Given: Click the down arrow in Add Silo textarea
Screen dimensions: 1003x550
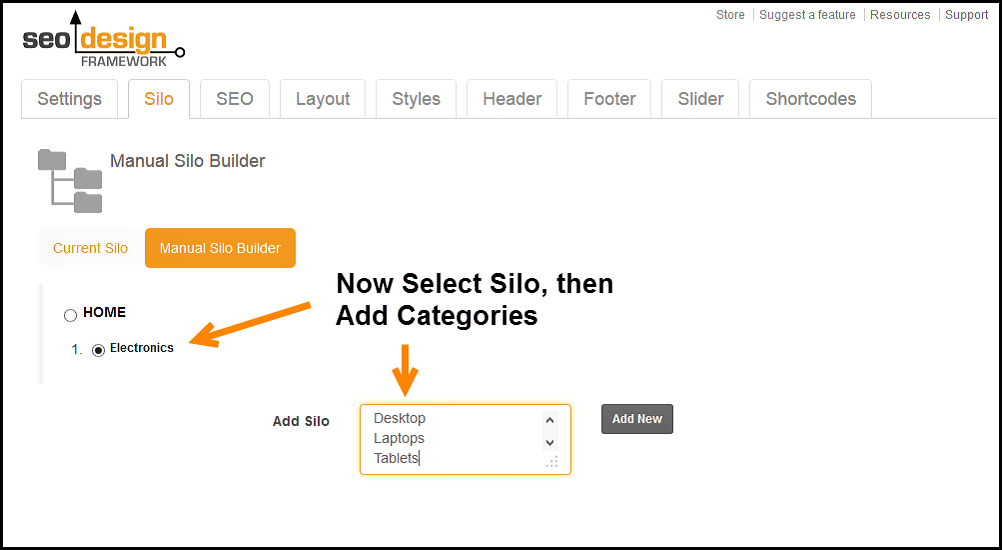Looking at the screenshot, I should click(549, 443).
